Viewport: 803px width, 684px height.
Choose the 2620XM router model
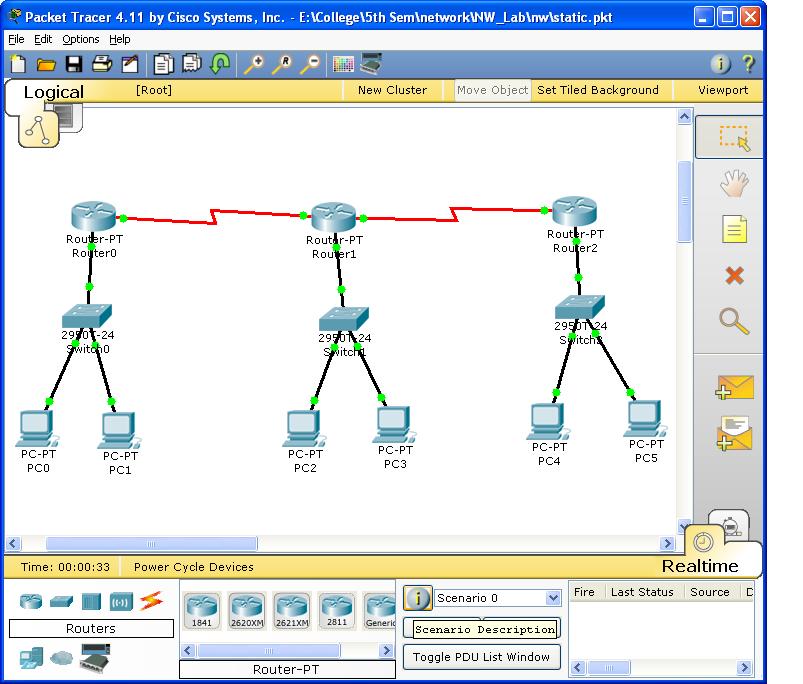click(247, 610)
